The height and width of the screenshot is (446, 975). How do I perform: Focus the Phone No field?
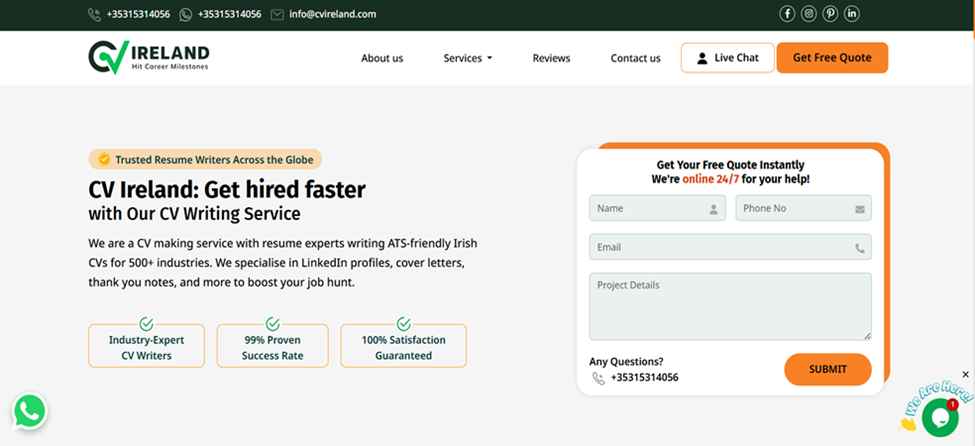pos(795,208)
